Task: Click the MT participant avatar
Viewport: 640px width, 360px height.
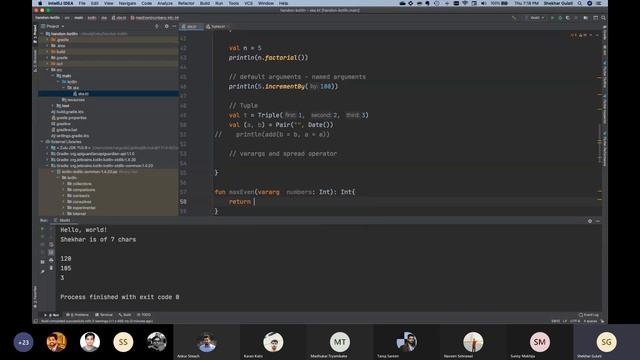Action: (340, 342)
